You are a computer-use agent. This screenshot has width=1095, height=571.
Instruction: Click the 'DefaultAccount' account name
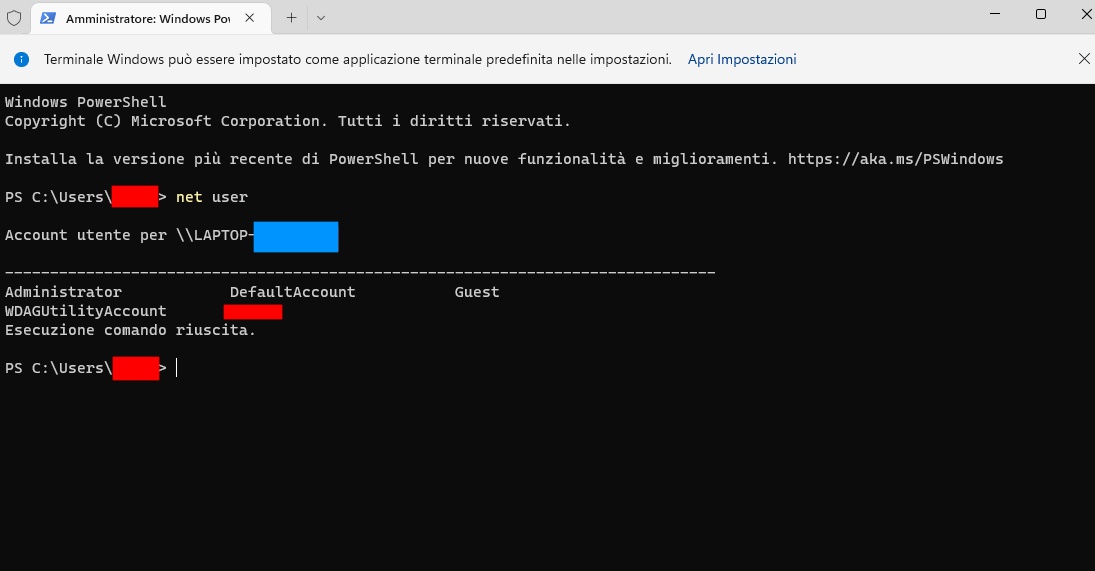(293, 292)
